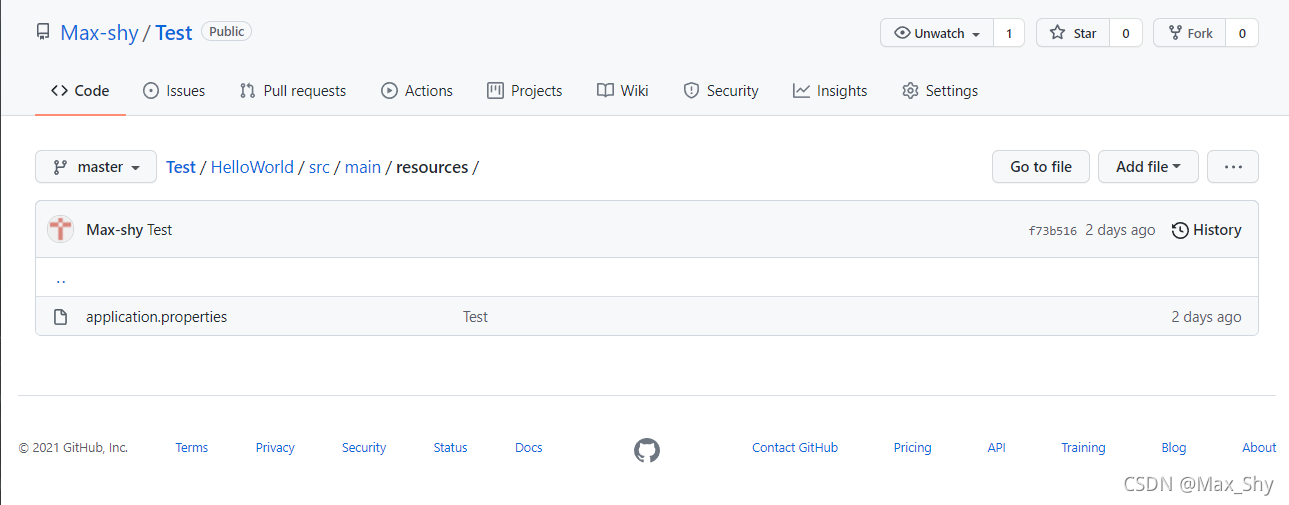This screenshot has height=505, width=1289.
Task: Open the commit hash f73b516
Action: tap(1052, 231)
